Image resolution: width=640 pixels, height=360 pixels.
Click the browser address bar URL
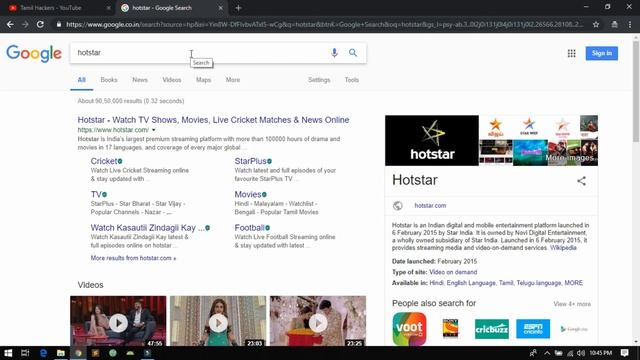(x=324, y=24)
